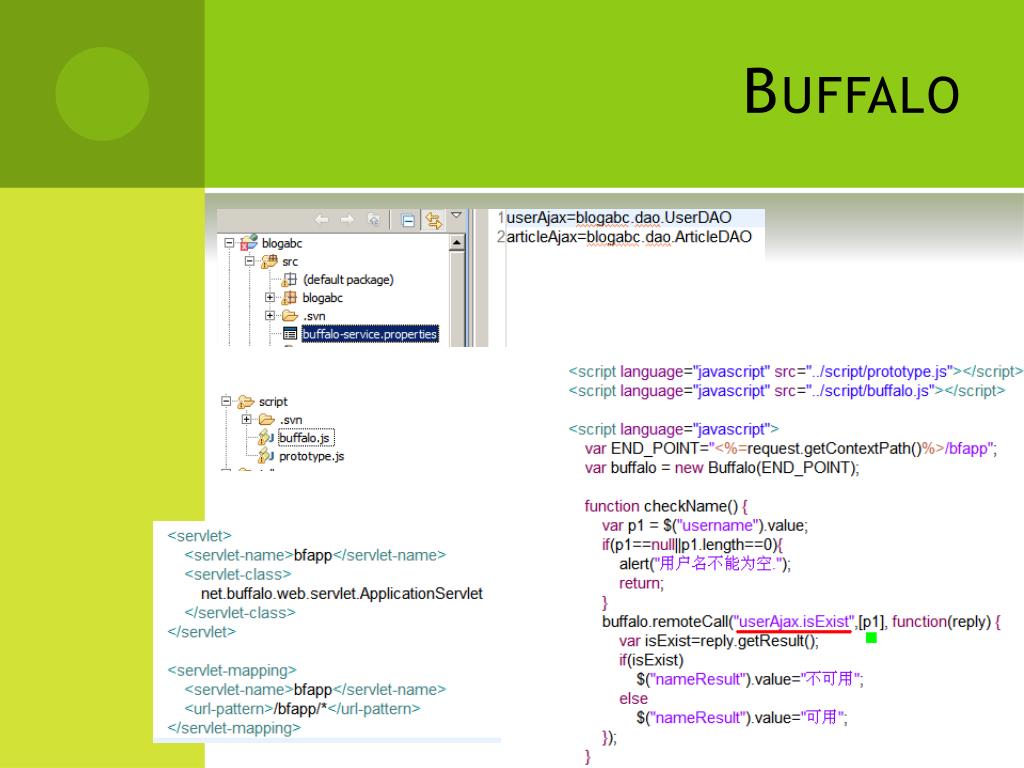Click the src source-folder icon
The width and height of the screenshot is (1024, 768).
[x=269, y=261]
